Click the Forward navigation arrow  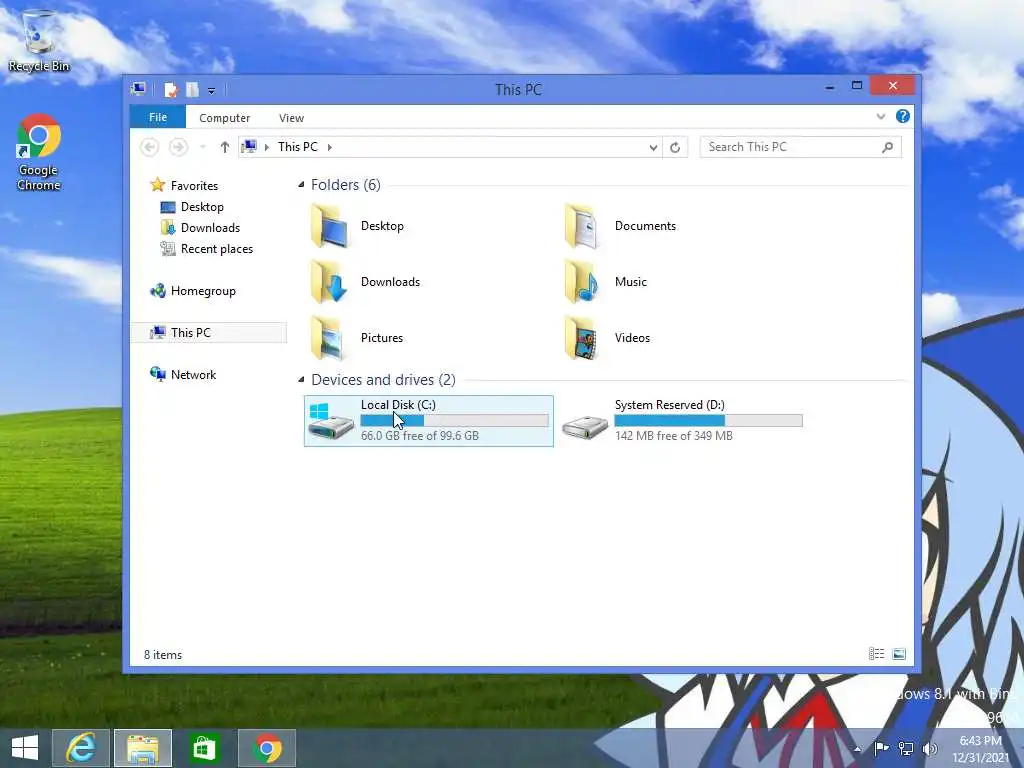(x=178, y=147)
